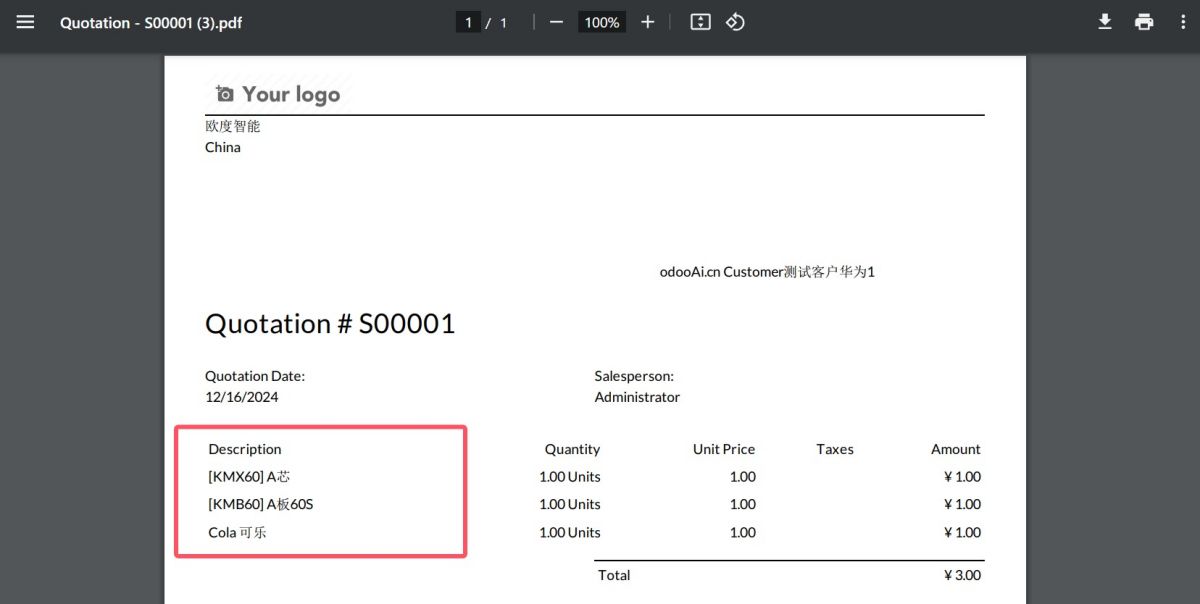1200x604 pixels.
Task: Click the unit price in the [KMX60] row
Action: [x=743, y=477]
